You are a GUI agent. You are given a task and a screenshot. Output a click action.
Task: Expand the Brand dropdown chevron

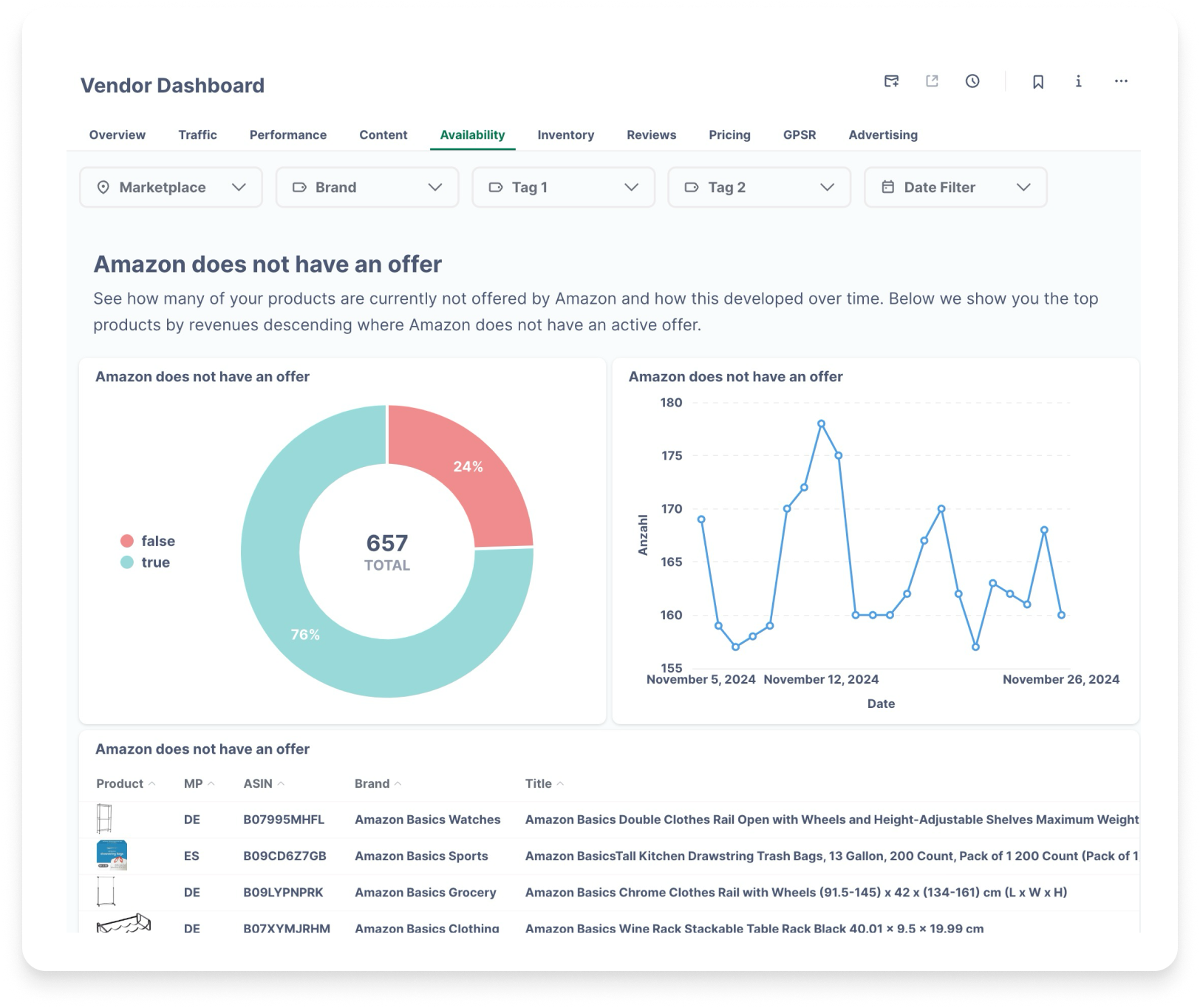[x=435, y=188]
